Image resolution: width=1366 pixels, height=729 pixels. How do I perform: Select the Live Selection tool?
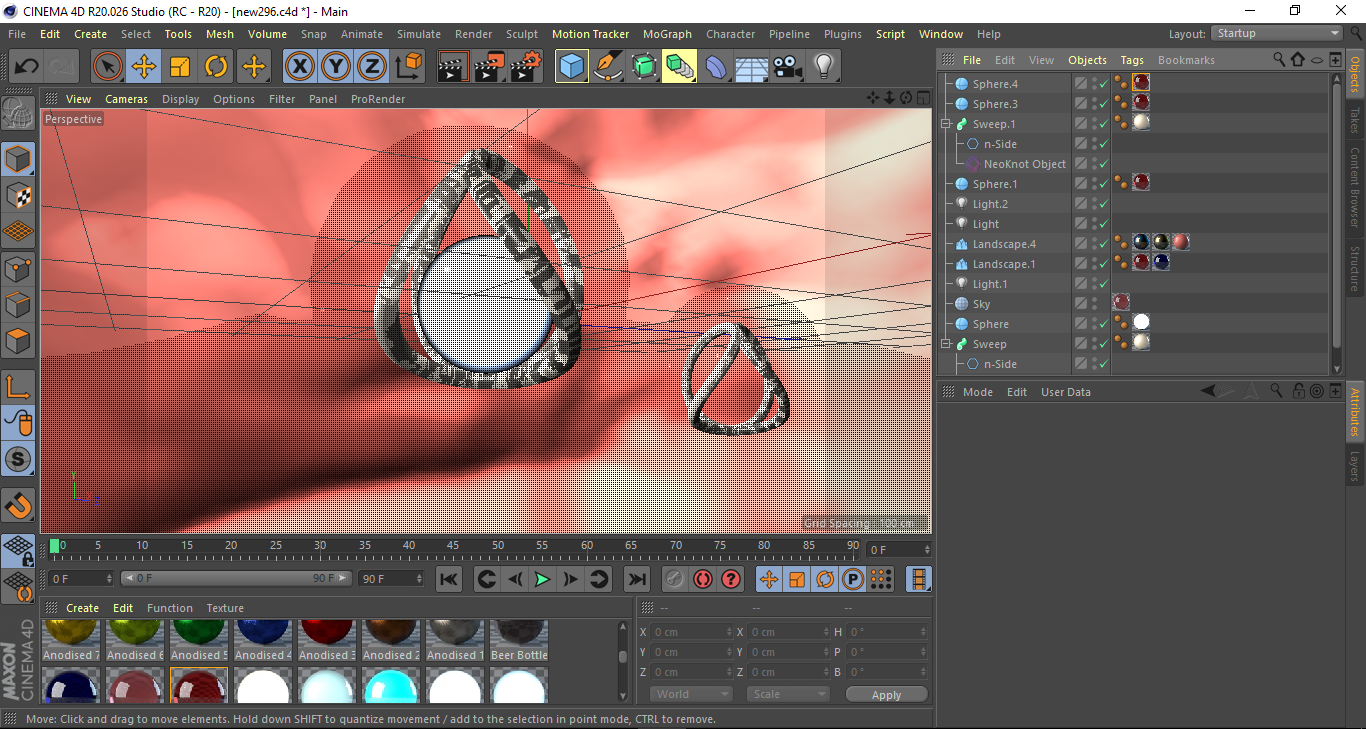(x=108, y=67)
